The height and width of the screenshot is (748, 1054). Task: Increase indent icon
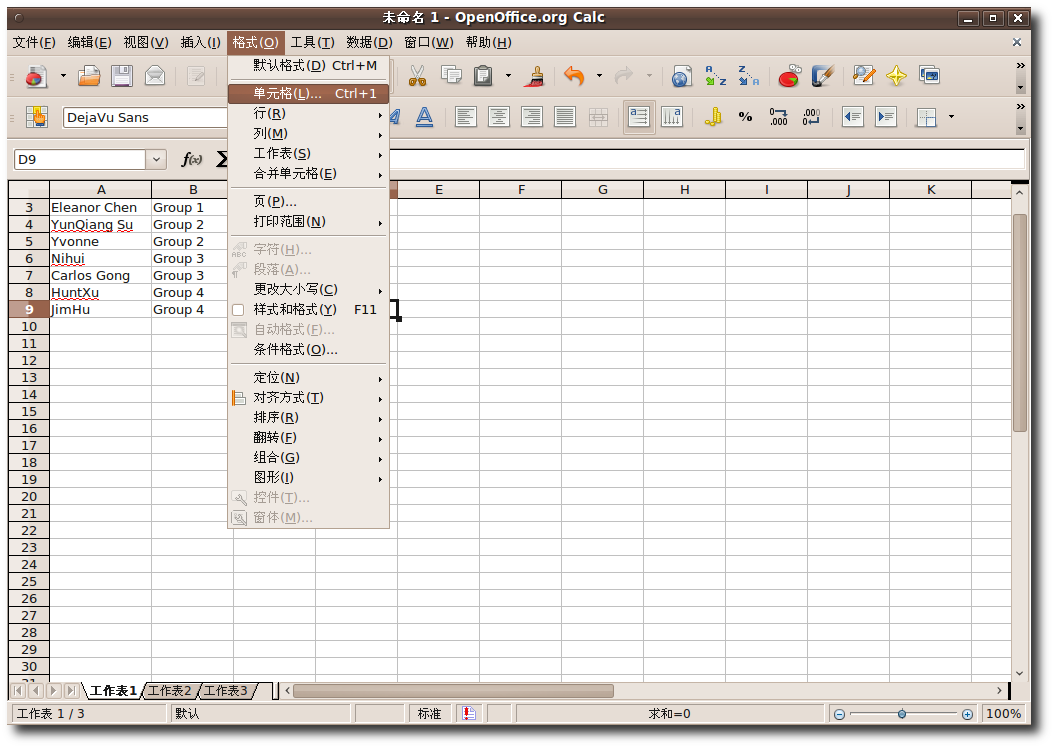[885, 117]
